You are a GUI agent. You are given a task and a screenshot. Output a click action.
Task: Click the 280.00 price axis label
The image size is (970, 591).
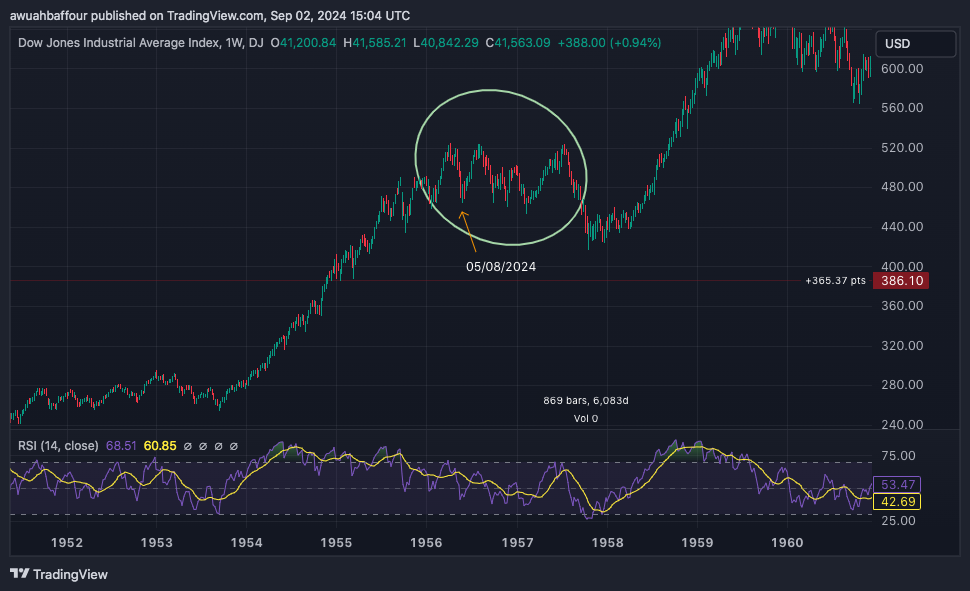902,385
